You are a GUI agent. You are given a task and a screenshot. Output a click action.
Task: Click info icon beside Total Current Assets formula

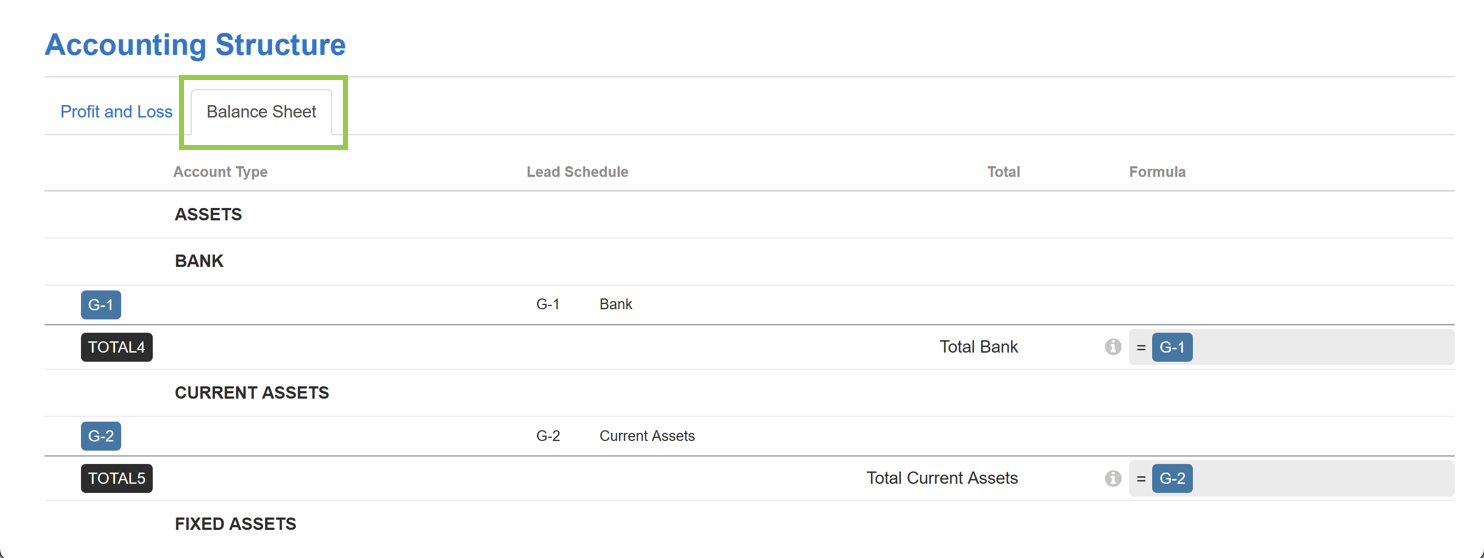(x=1113, y=479)
